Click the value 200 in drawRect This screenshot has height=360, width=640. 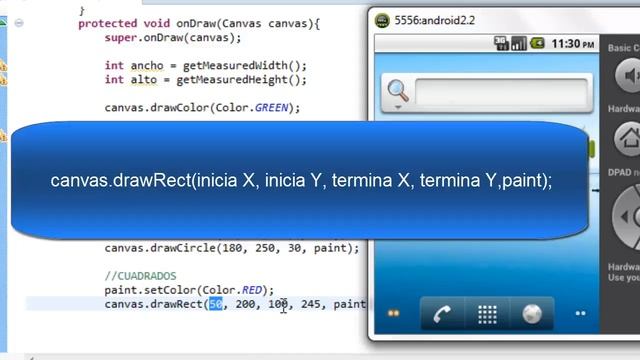coord(245,304)
